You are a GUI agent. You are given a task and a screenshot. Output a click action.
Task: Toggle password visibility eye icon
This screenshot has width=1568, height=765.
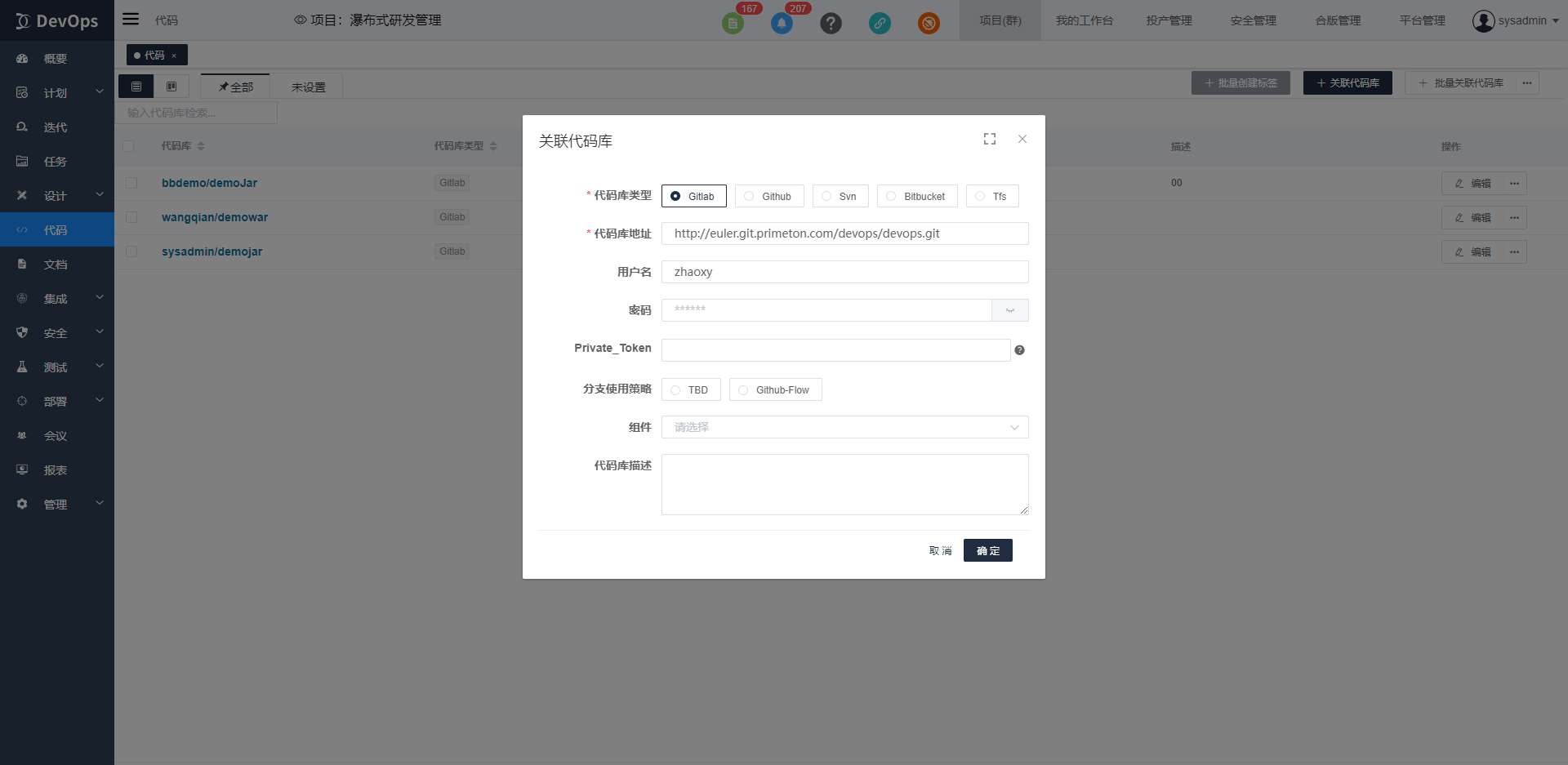click(x=1009, y=310)
